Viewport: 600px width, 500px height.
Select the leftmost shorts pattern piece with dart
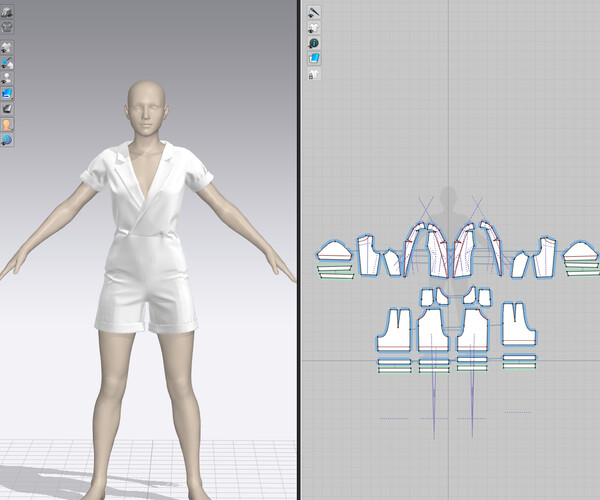(x=394, y=330)
